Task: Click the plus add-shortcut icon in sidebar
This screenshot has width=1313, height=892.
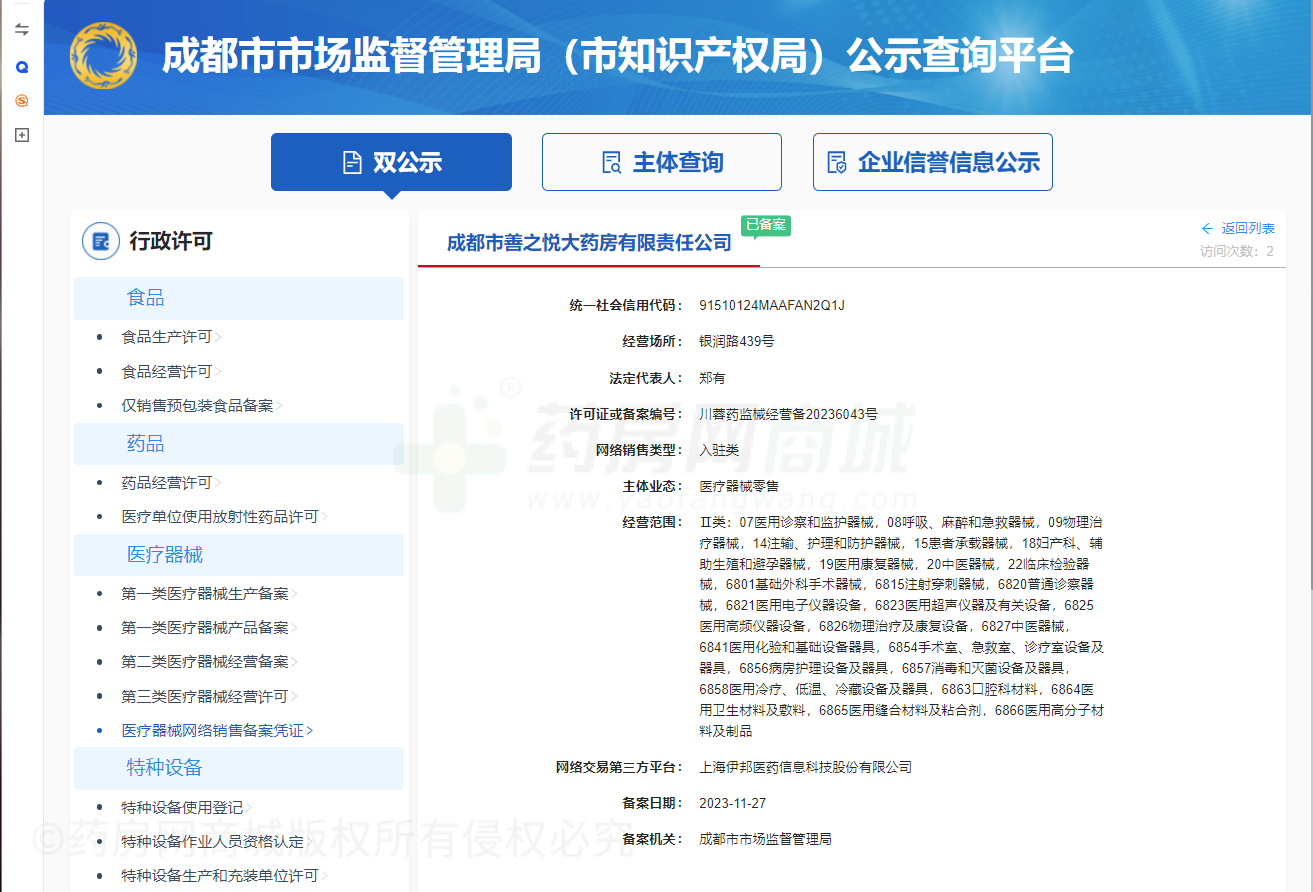Action: click(22, 135)
